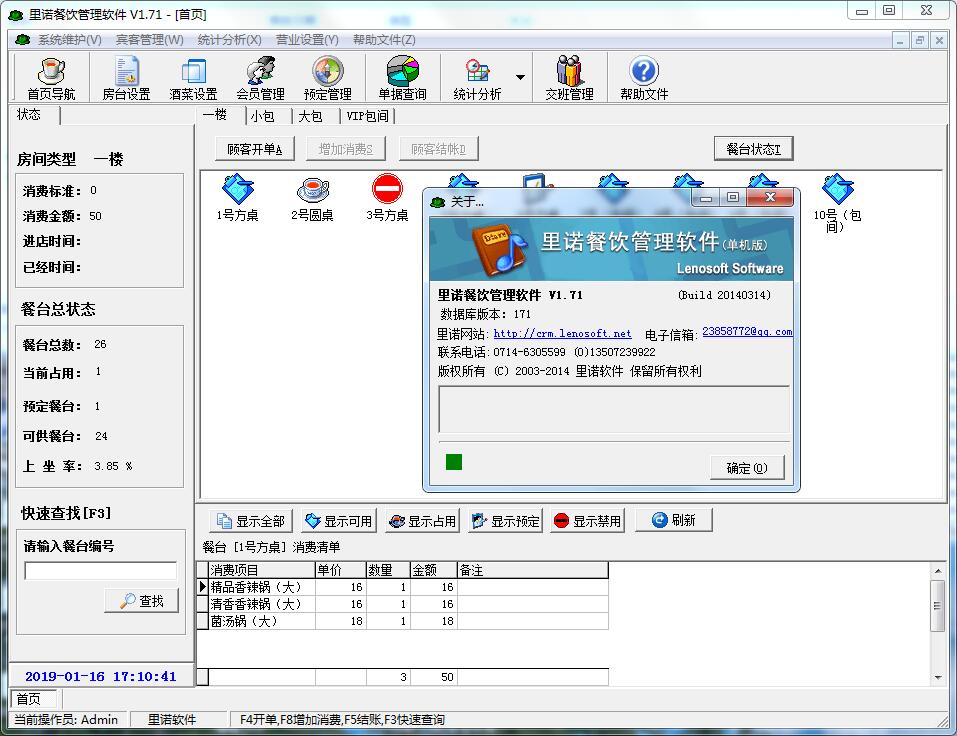Image resolution: width=957 pixels, height=736 pixels.
Task: Open the 帮助文件(Z) menu
Action: pyautogui.click(x=384, y=40)
